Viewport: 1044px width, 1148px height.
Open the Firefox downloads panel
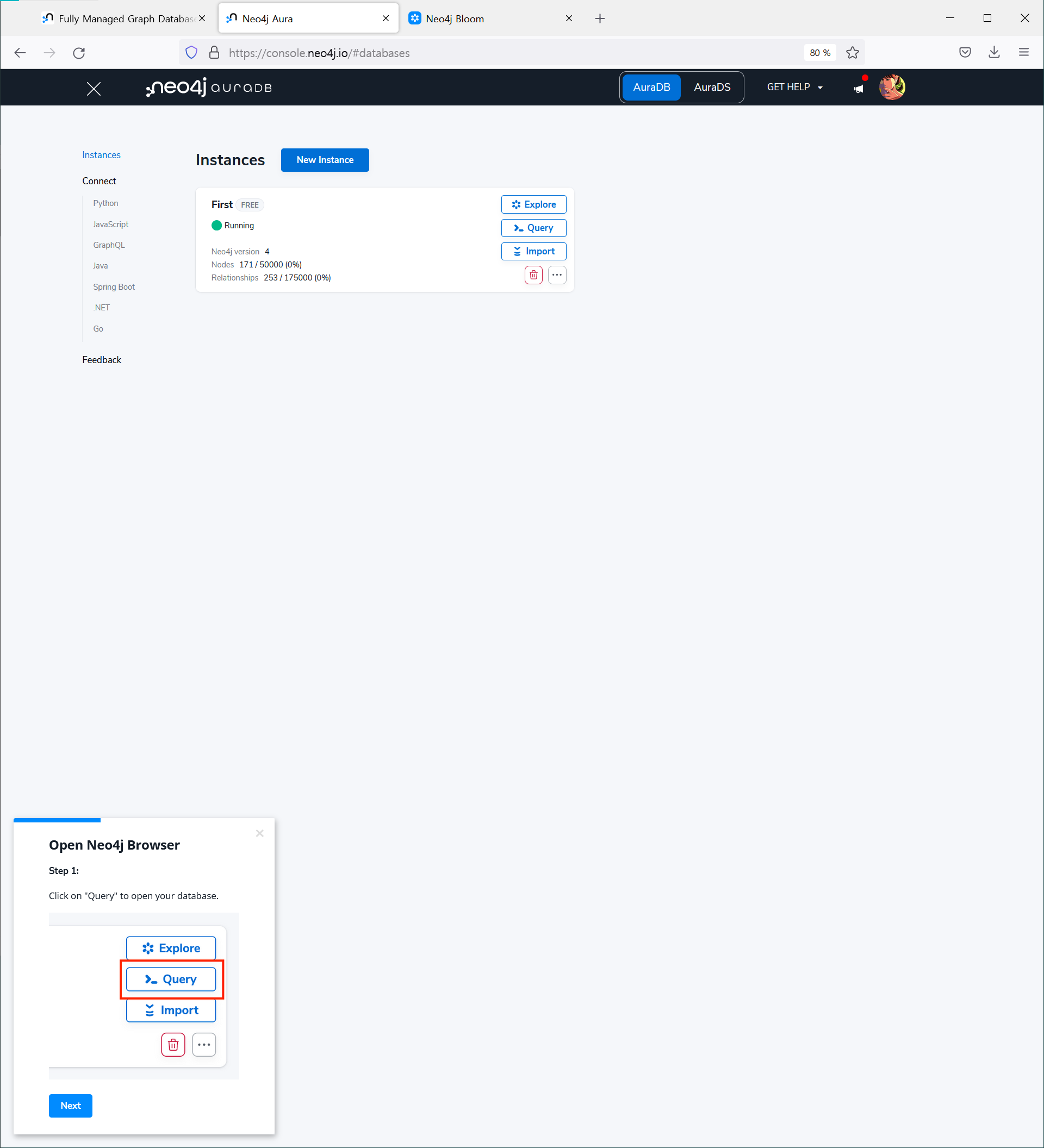click(x=994, y=52)
